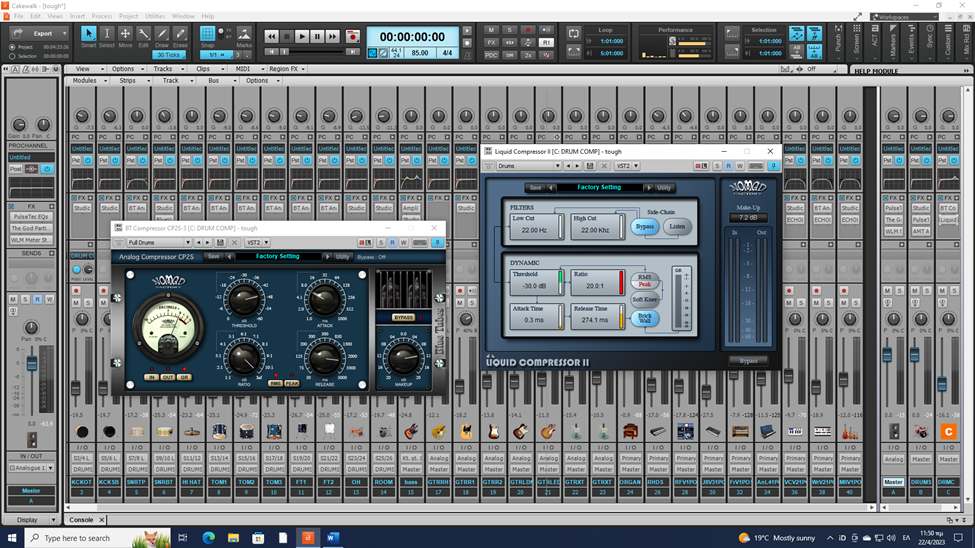Click Save in the Liquid Compressor header
The height and width of the screenshot is (548, 975).
[x=535, y=188]
